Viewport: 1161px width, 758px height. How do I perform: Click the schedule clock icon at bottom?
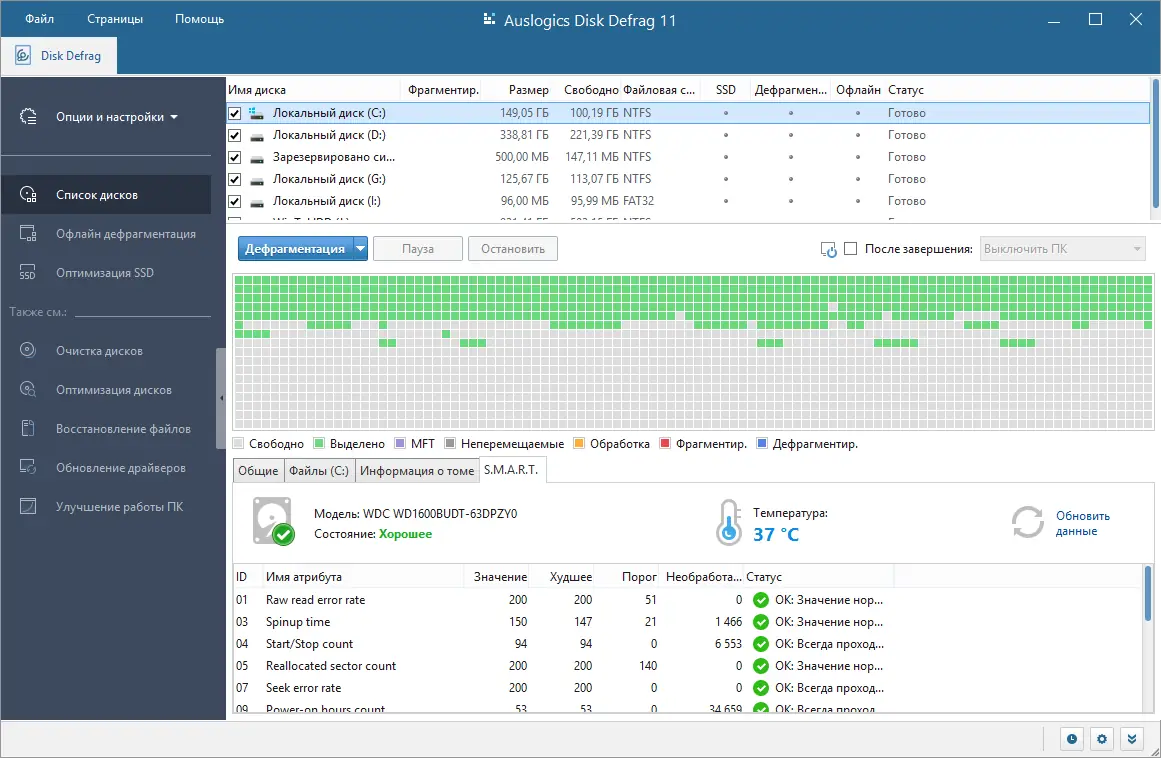tap(1071, 738)
